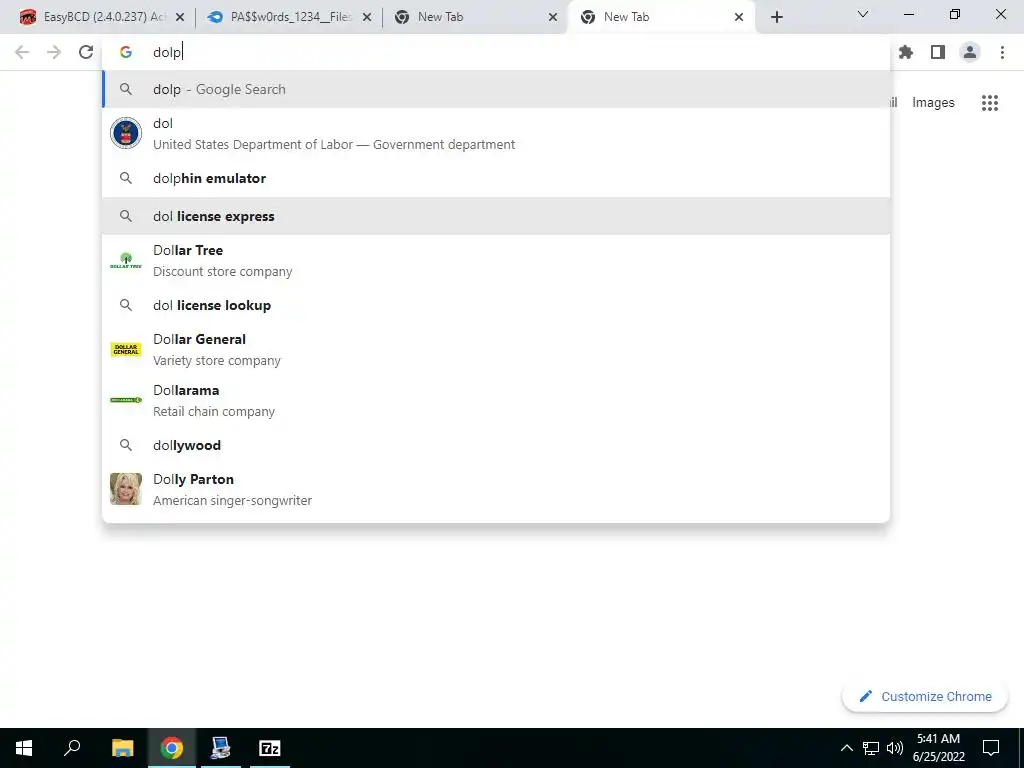
Task: Open the tab search chevron
Action: [863, 14]
